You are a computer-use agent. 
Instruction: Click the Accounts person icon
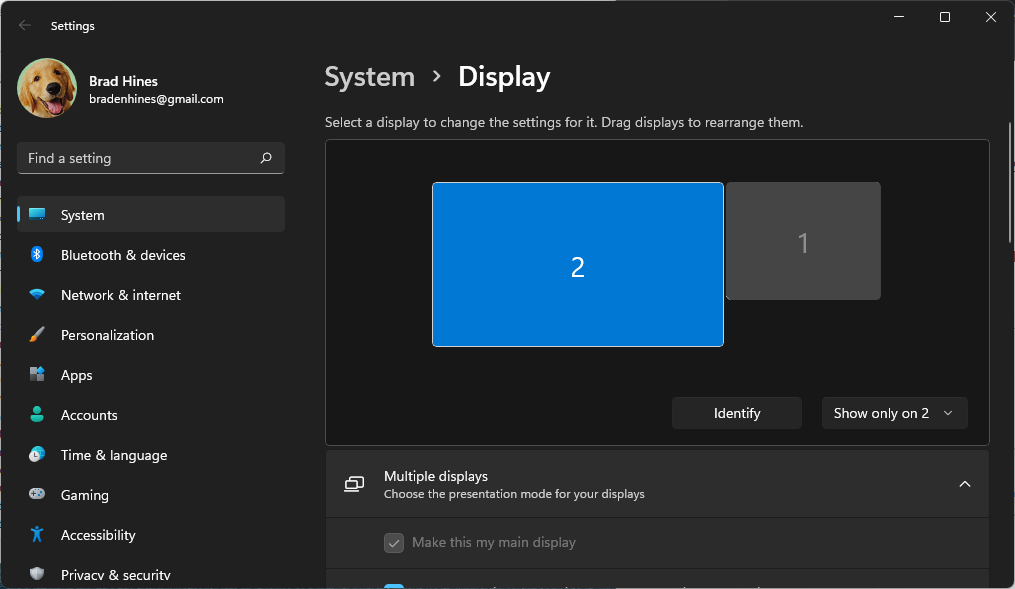point(37,415)
